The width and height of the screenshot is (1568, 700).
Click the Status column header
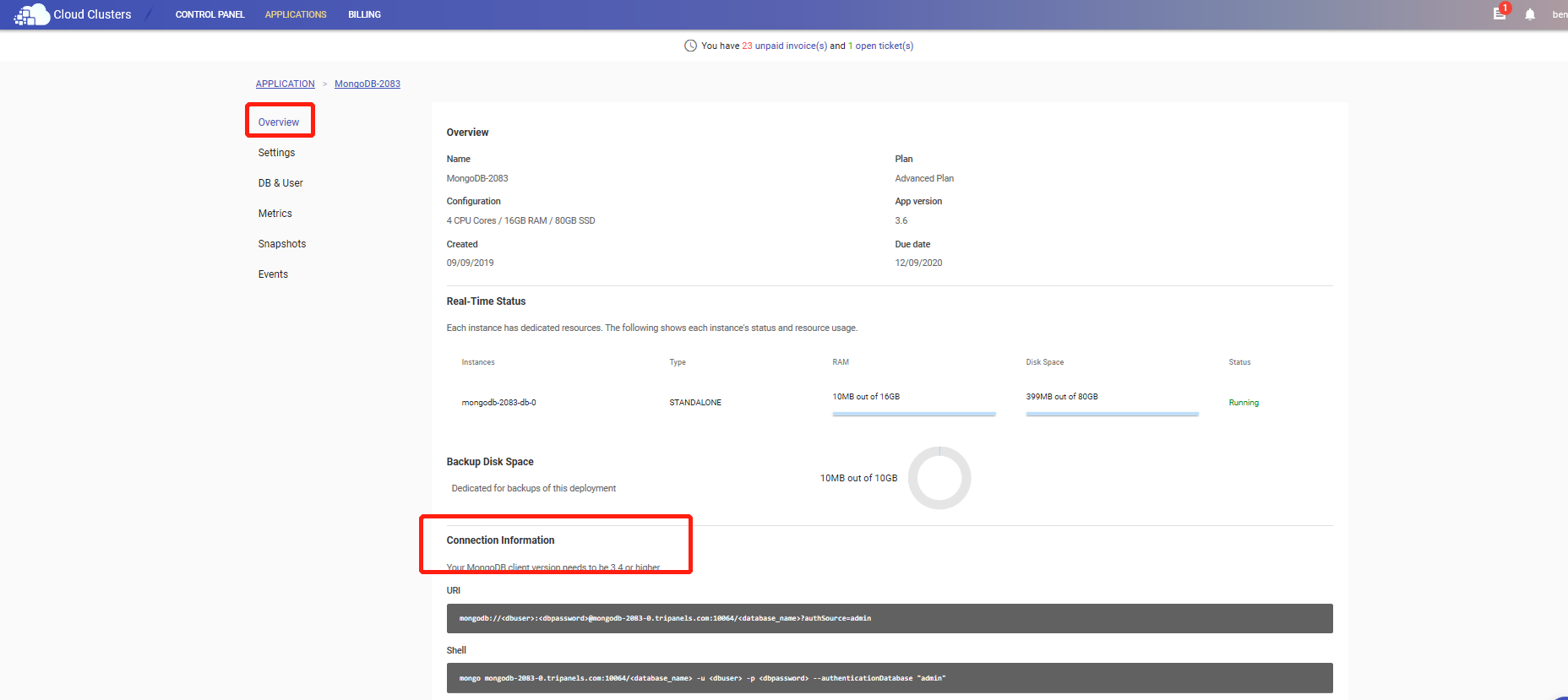pyautogui.click(x=1239, y=362)
